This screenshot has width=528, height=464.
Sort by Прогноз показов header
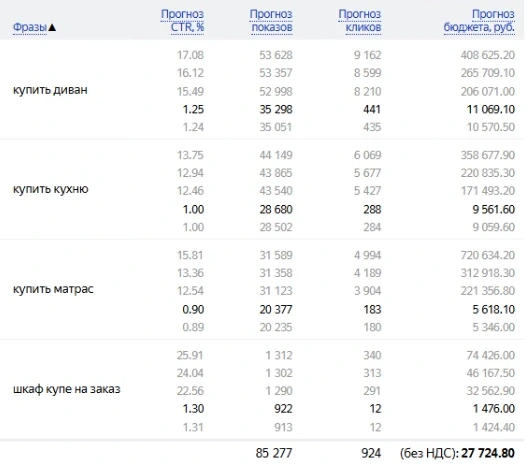tap(271, 20)
